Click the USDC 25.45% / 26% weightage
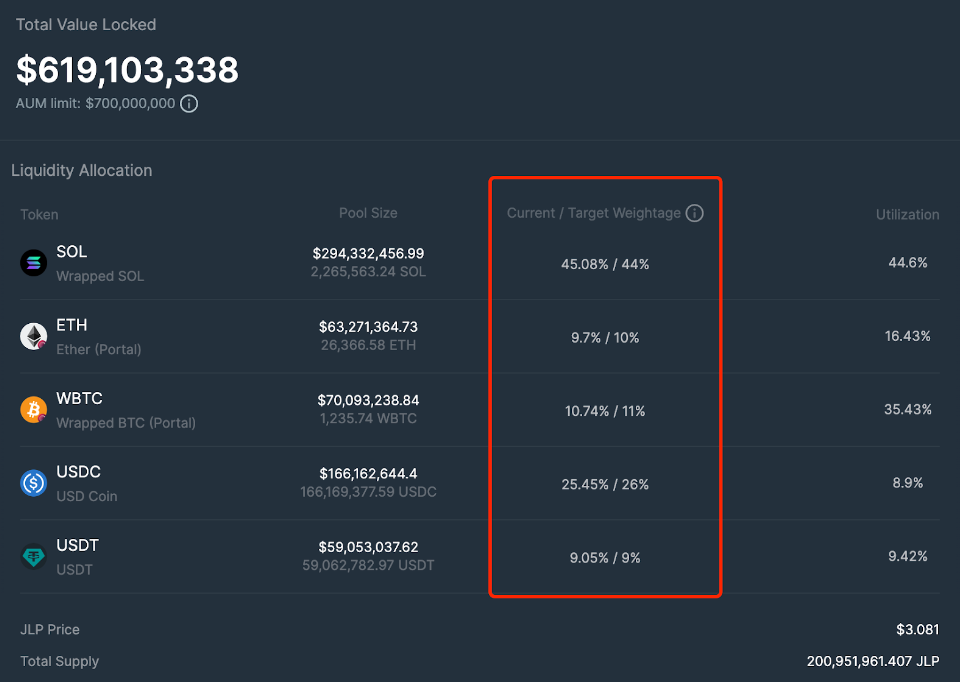Viewport: 960px width, 682px height. (x=605, y=484)
